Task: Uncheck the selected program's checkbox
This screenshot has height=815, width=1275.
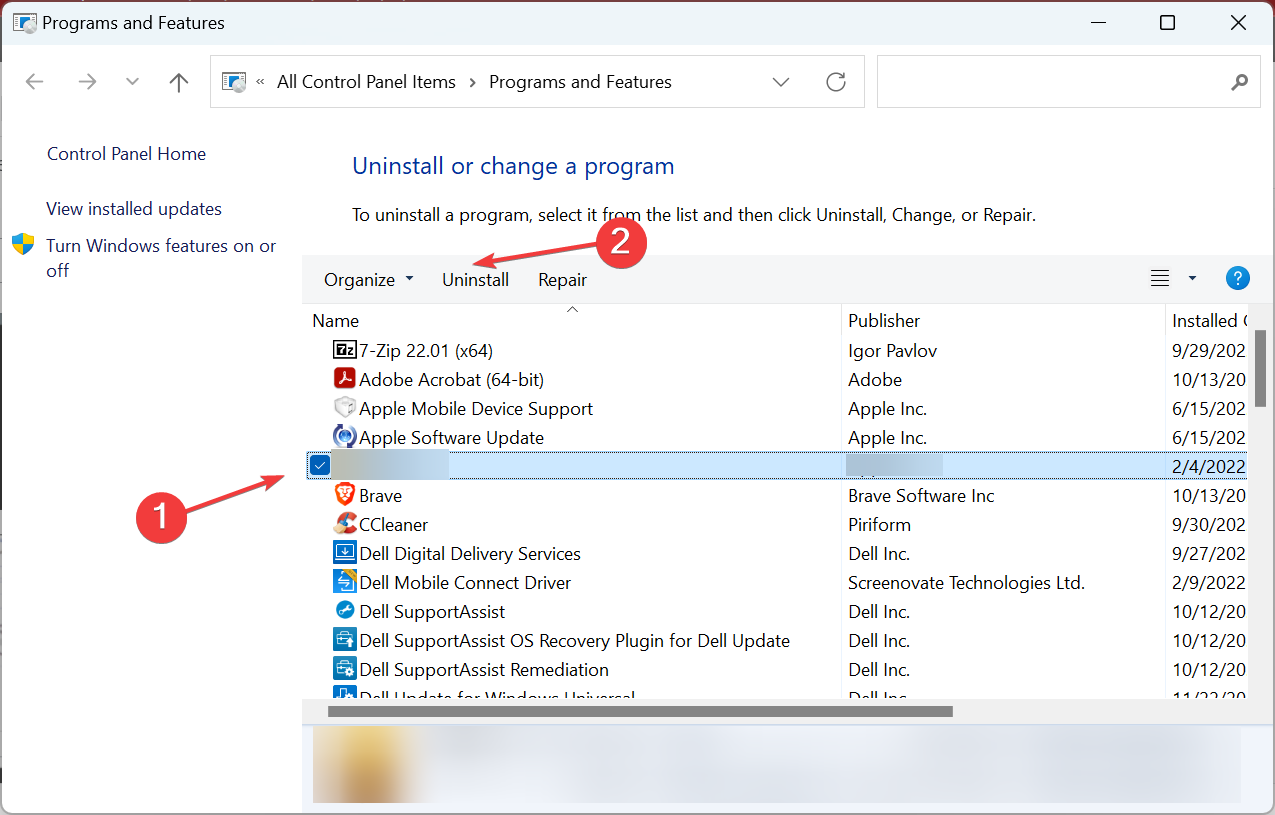Action: pyautogui.click(x=320, y=464)
